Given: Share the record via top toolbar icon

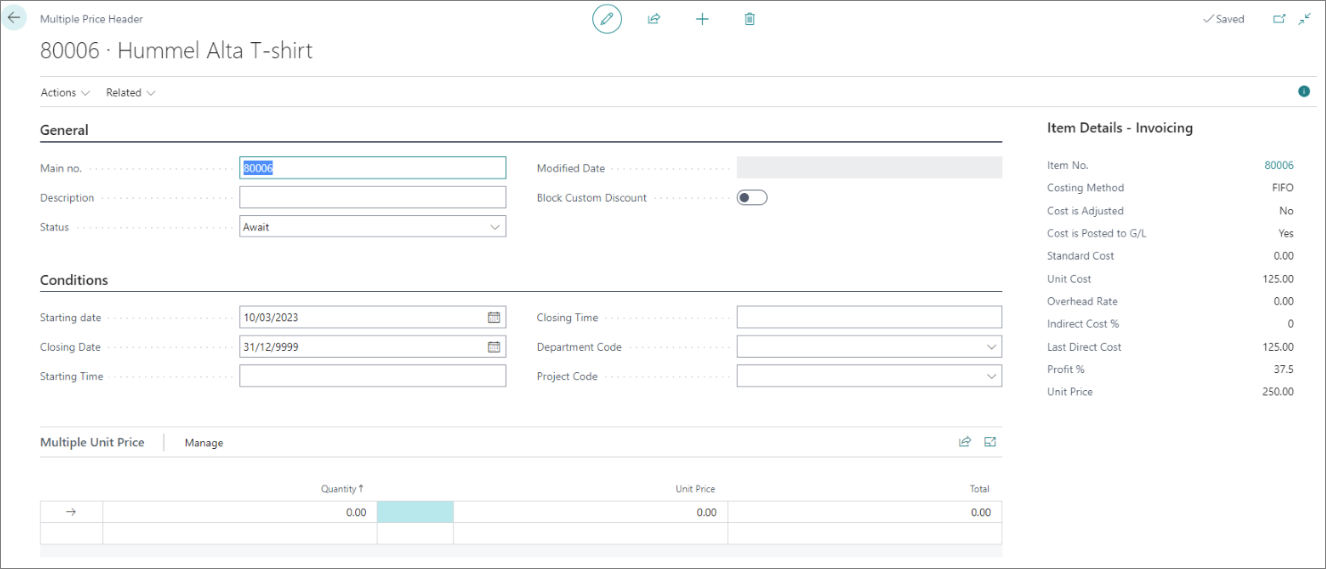Looking at the screenshot, I should (x=654, y=19).
